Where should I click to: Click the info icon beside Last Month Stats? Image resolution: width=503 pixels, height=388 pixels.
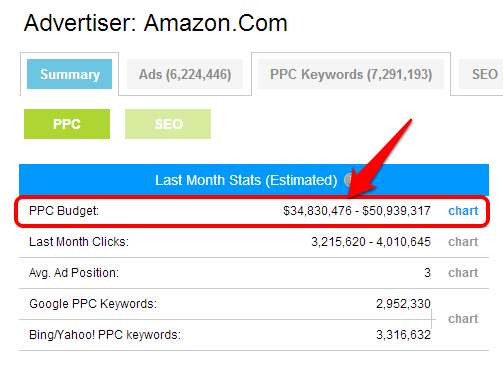[x=348, y=180]
